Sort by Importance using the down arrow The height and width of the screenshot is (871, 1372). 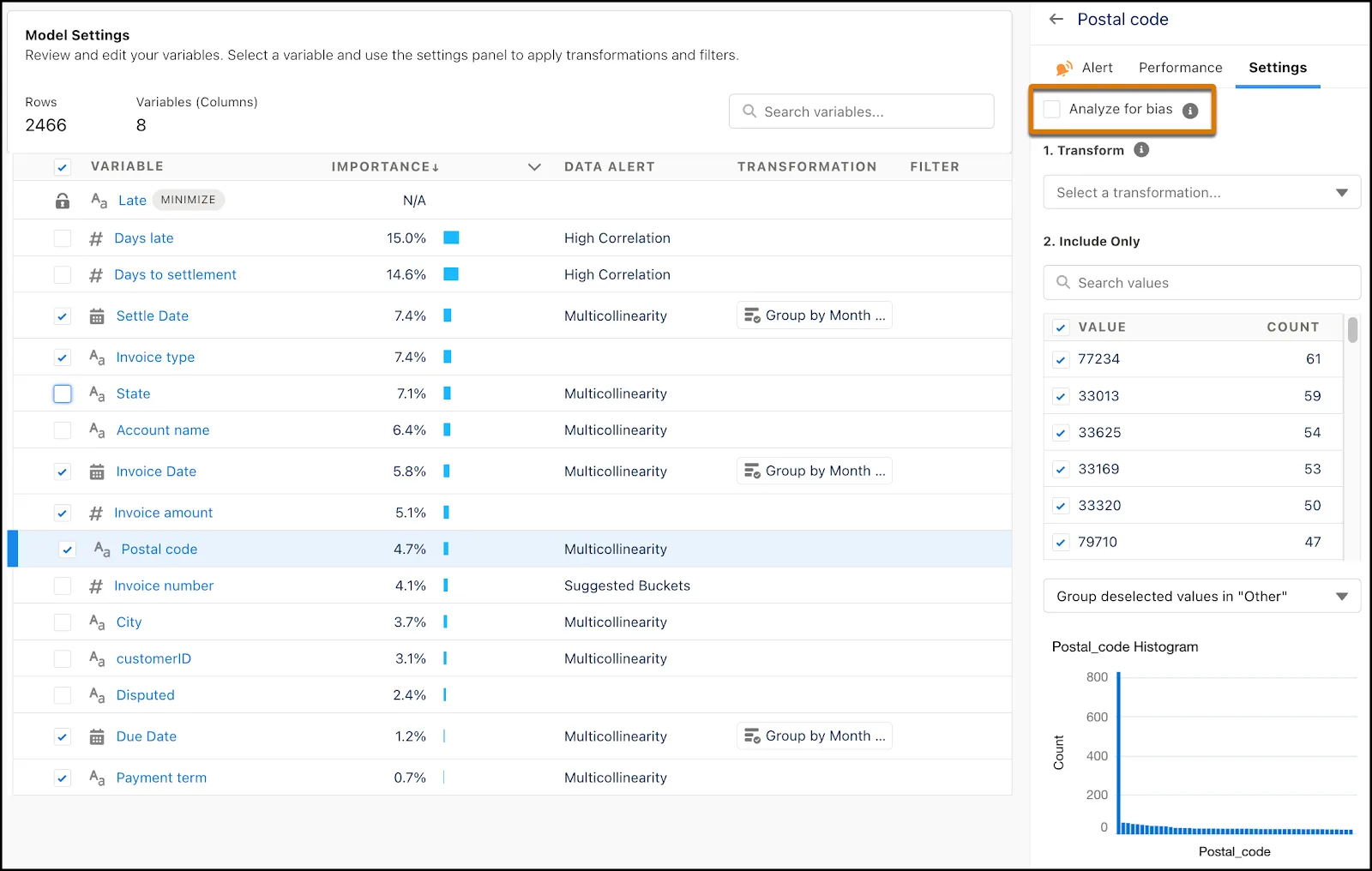tap(436, 167)
